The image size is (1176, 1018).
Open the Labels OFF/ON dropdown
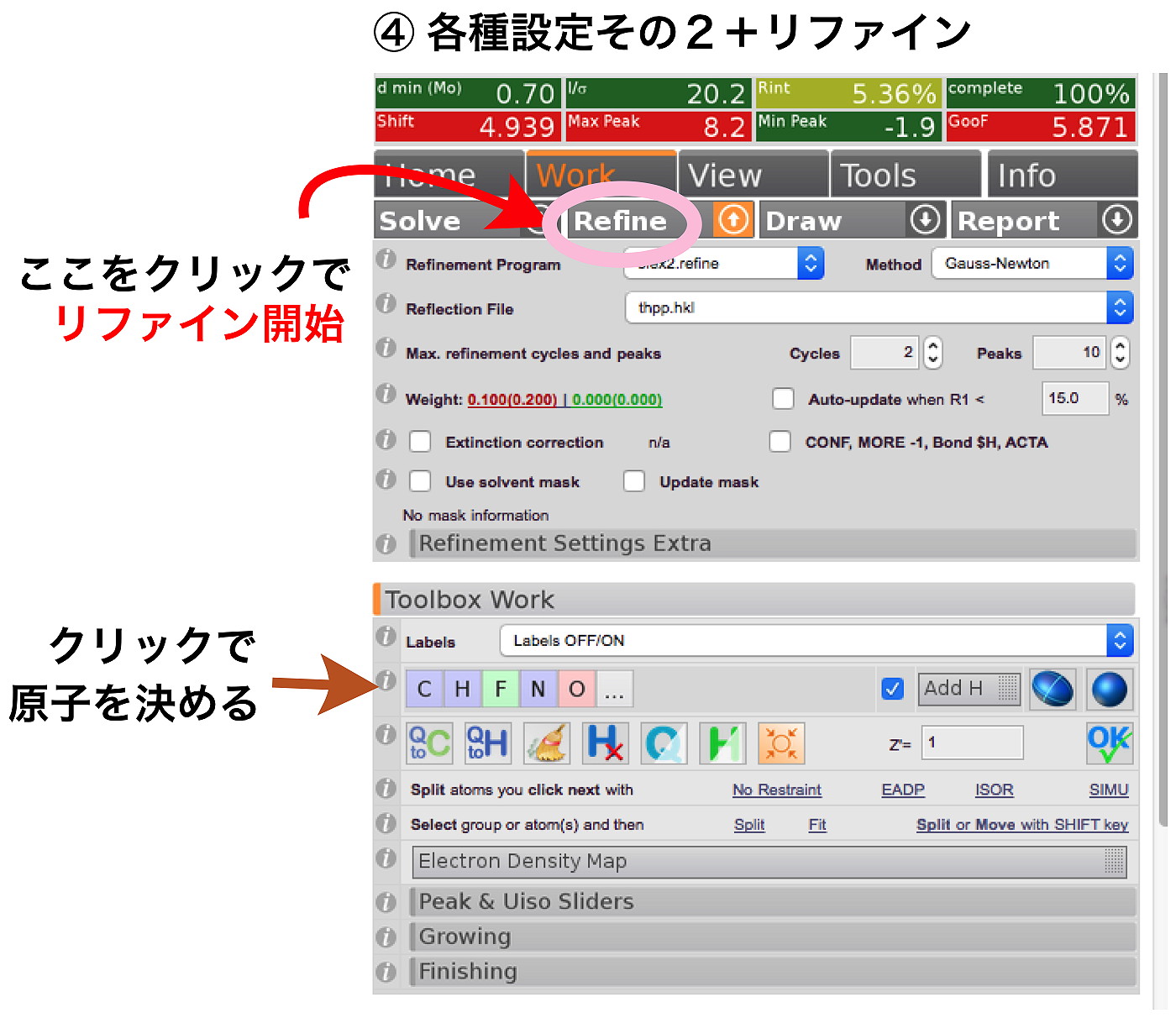[x=1118, y=640]
